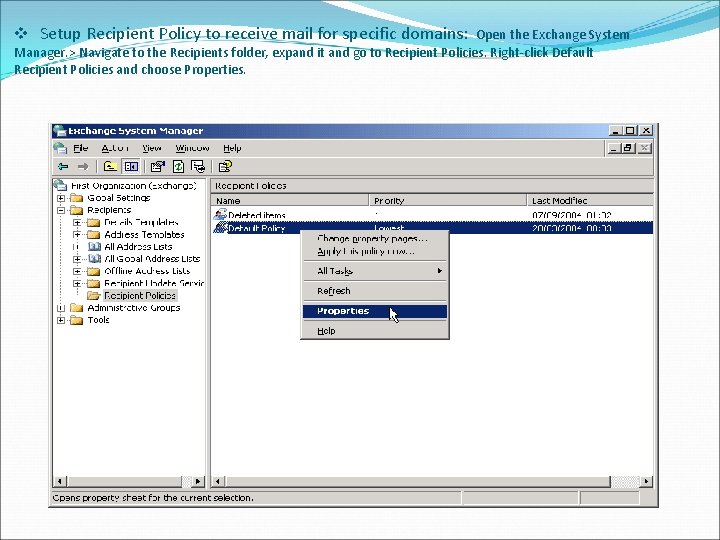Click the Address Templates folder icon
Image resolution: width=720 pixels, height=540 pixels.
[x=94, y=235]
